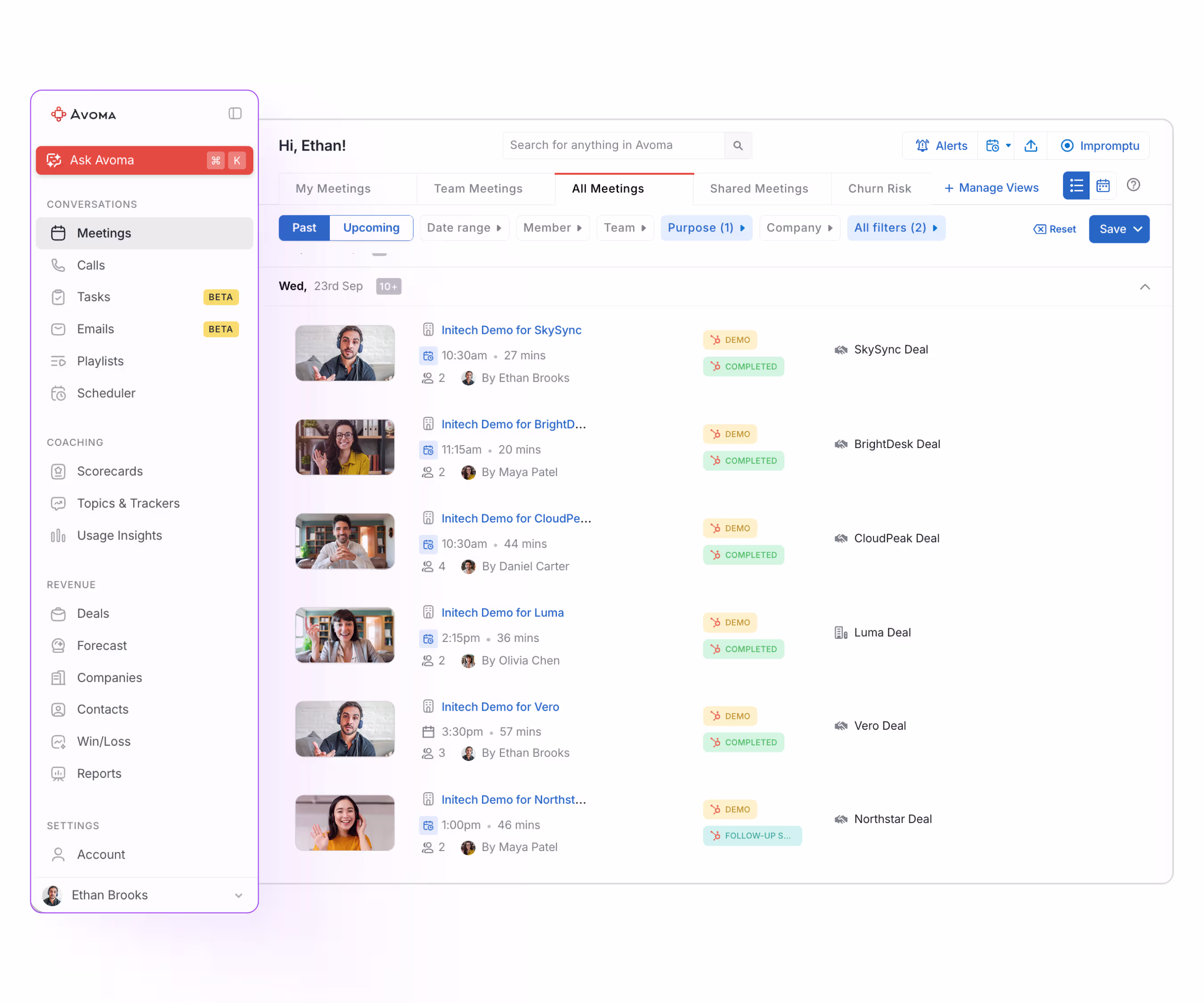Collapse the Wed 23rd Sep section
This screenshot has width=1204, height=1003.
1144,287
